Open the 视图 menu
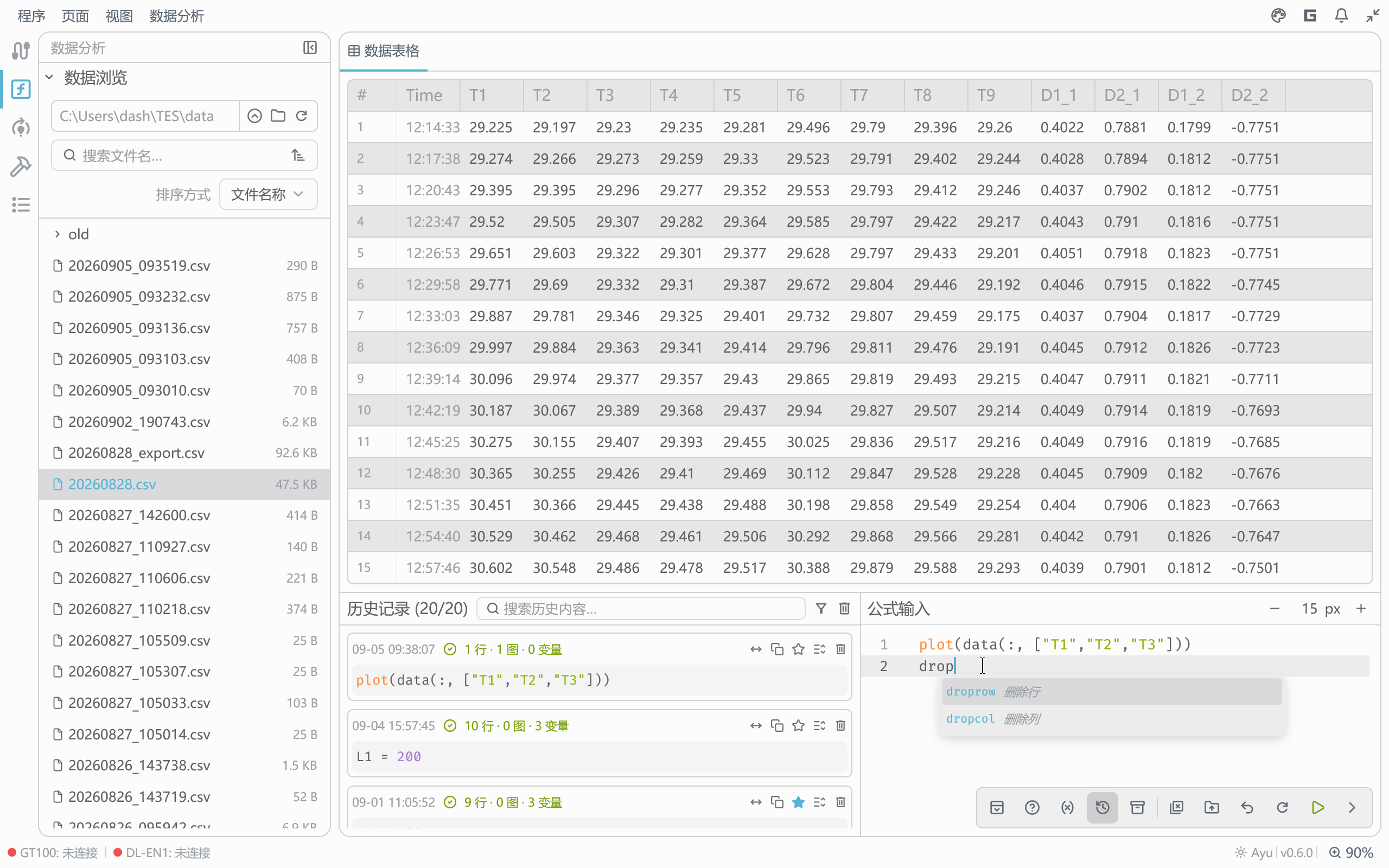1389x868 pixels. coord(119,16)
